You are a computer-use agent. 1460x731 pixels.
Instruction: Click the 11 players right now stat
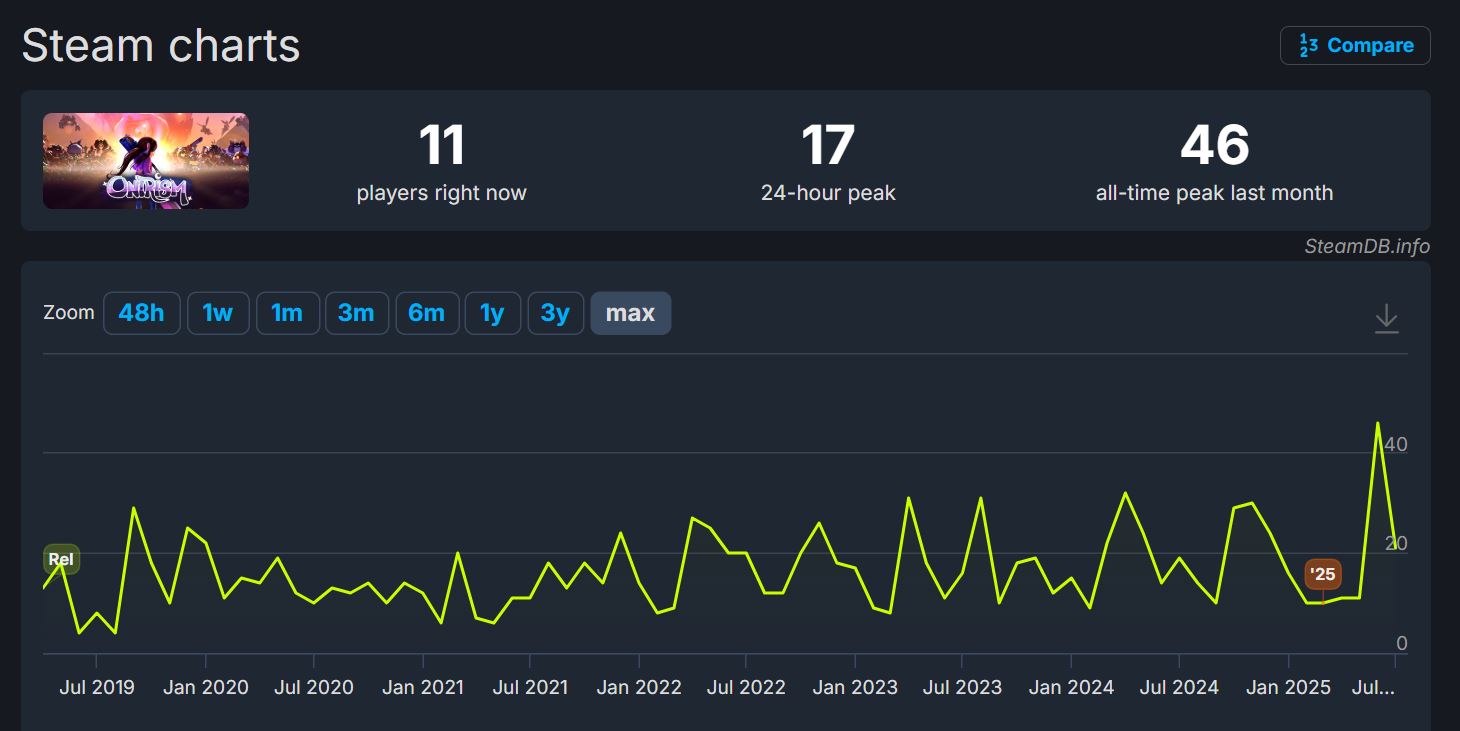441,161
